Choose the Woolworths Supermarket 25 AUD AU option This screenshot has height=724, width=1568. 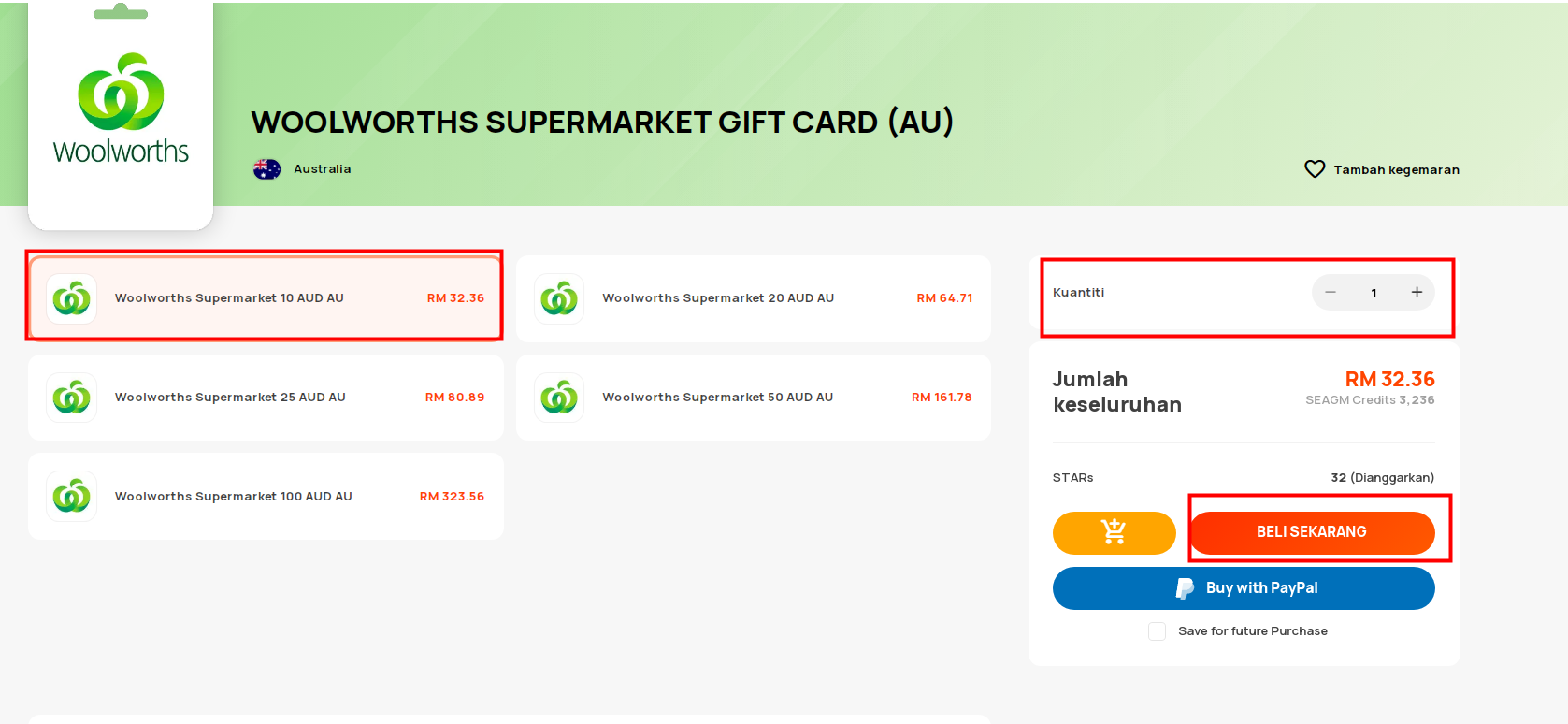(266, 398)
